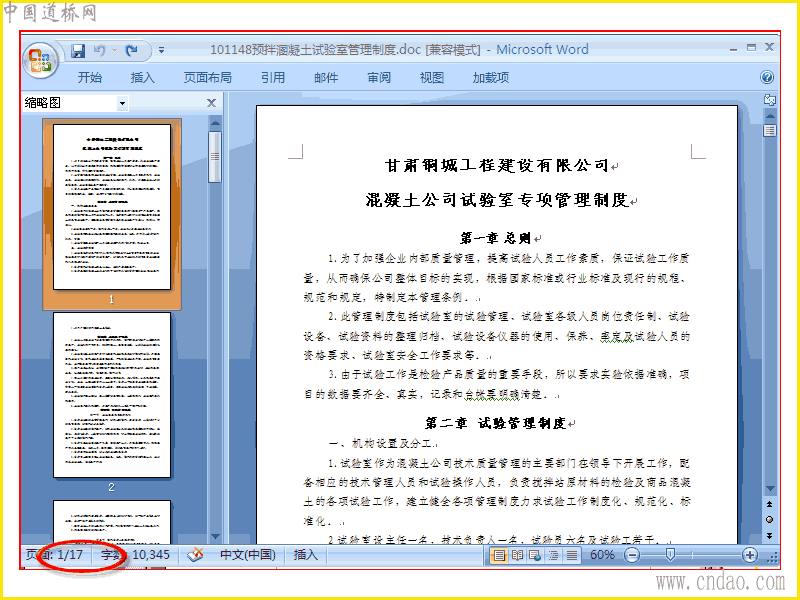Viewport: 800px width, 600px height.
Task: Switch to Print Layout view button
Action: click(498, 555)
